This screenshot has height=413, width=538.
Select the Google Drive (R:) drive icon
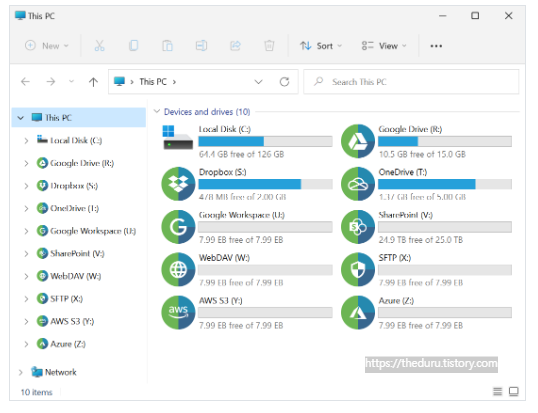pyautogui.click(x=358, y=141)
